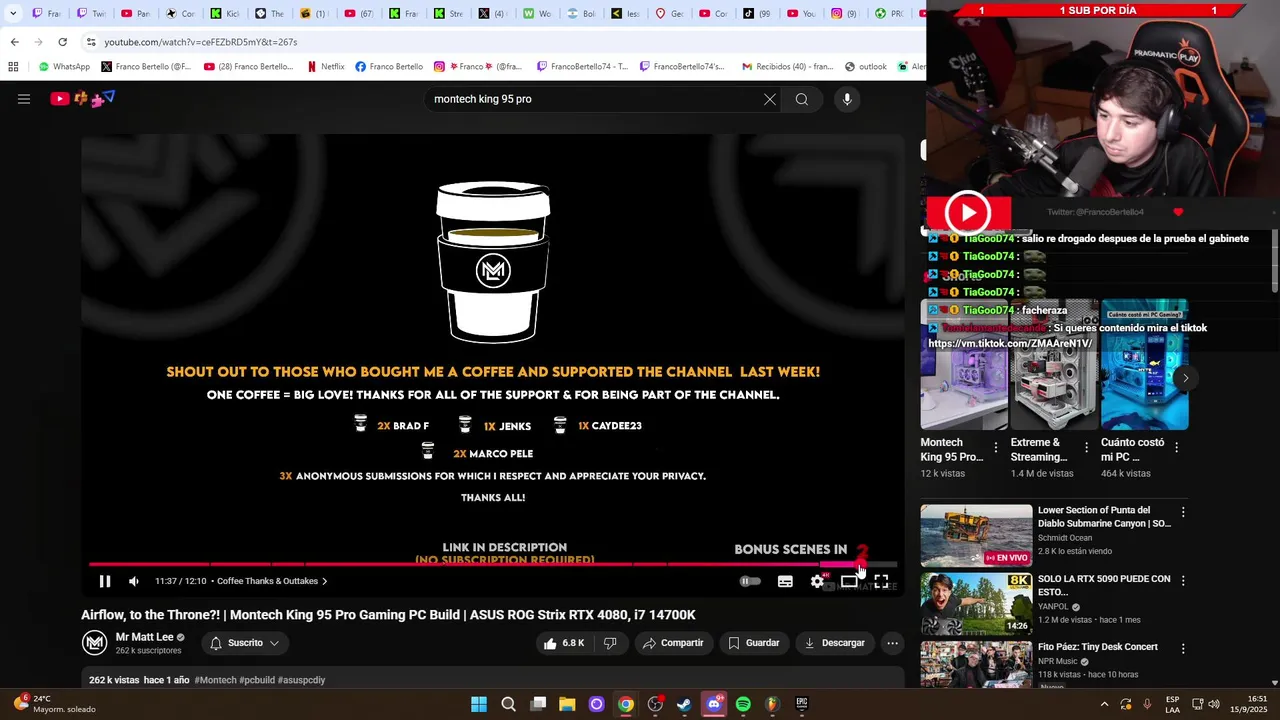This screenshot has width=1280, height=720.
Task: Click the youtube.com address bar URL
Action: click(200, 42)
